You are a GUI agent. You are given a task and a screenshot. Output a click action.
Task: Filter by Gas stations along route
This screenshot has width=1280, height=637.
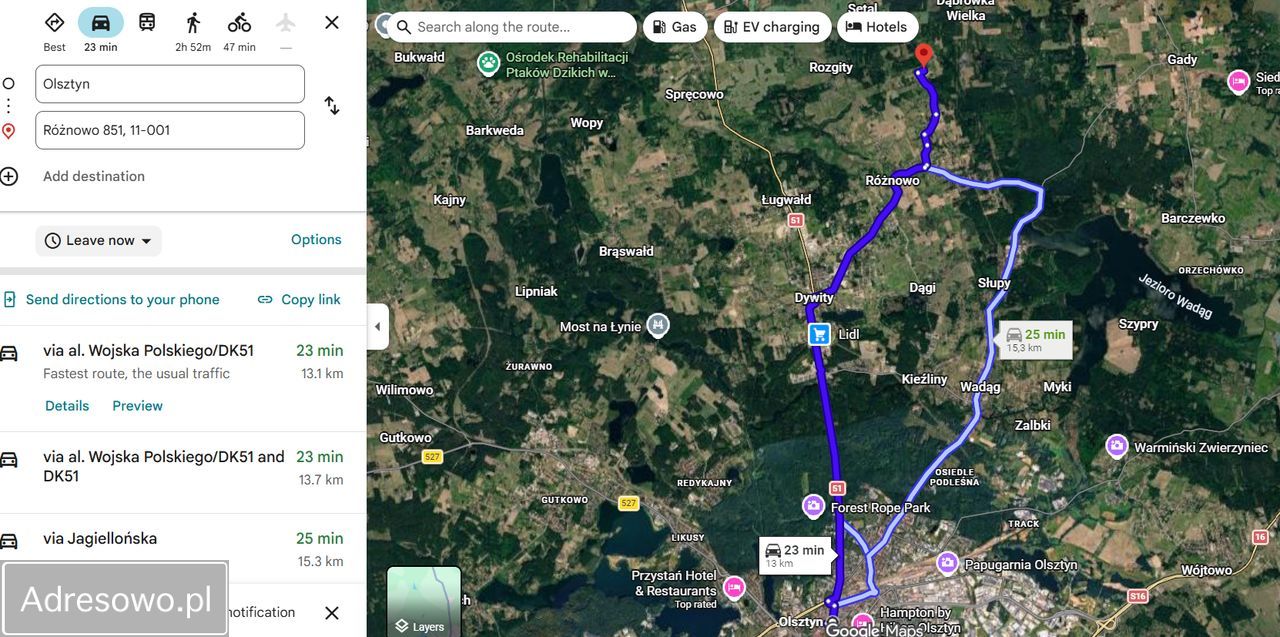coord(674,27)
